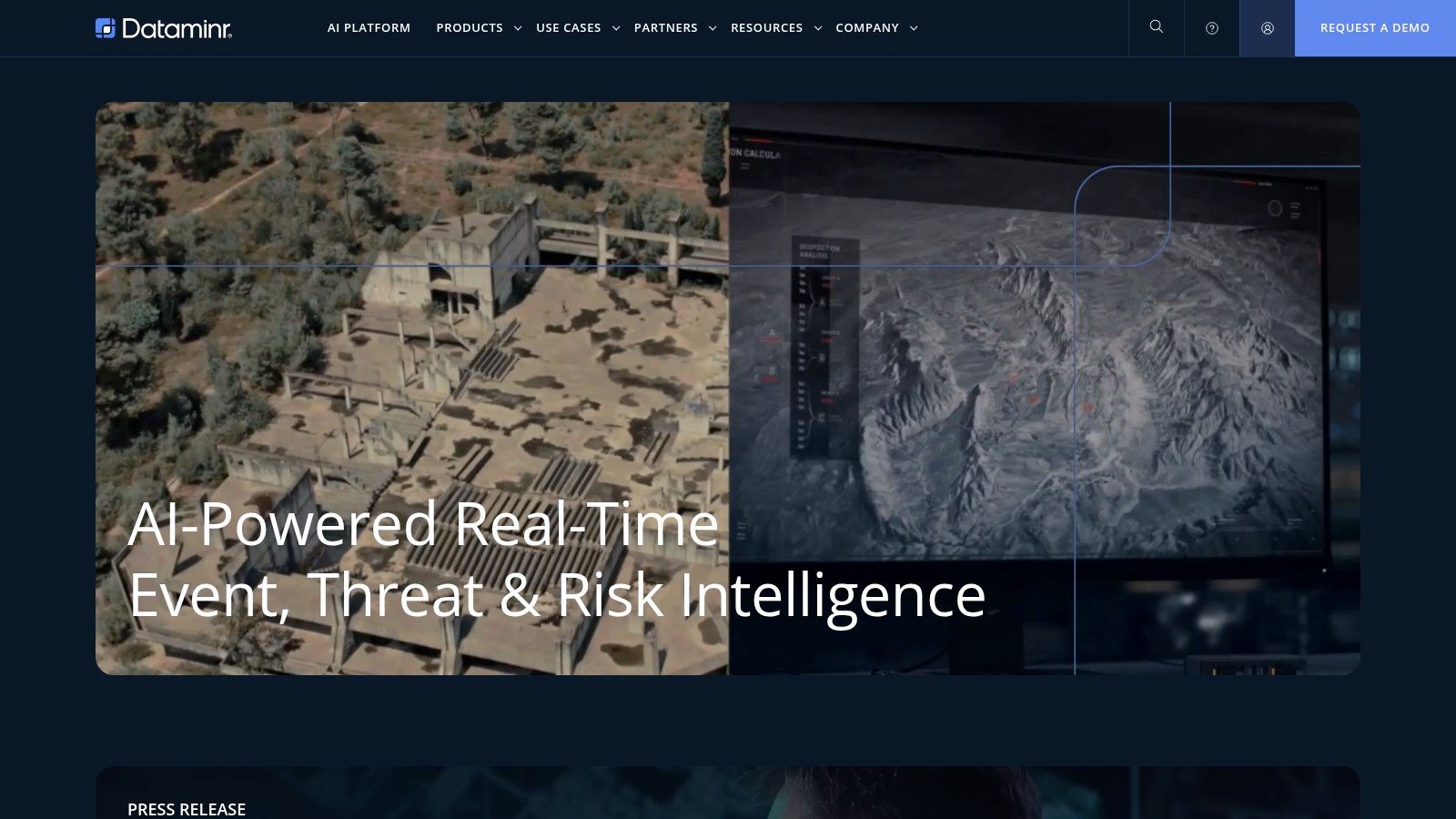Select the Products menu label
This screenshot has width=1456, height=819.
click(470, 28)
